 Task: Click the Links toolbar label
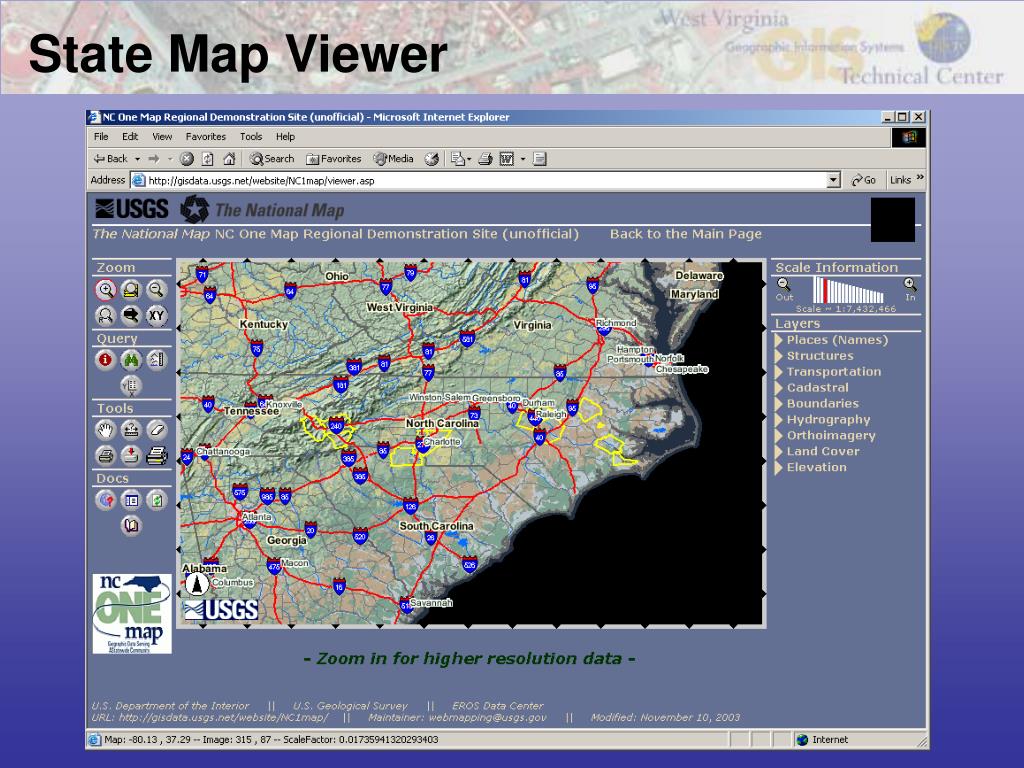[900, 180]
